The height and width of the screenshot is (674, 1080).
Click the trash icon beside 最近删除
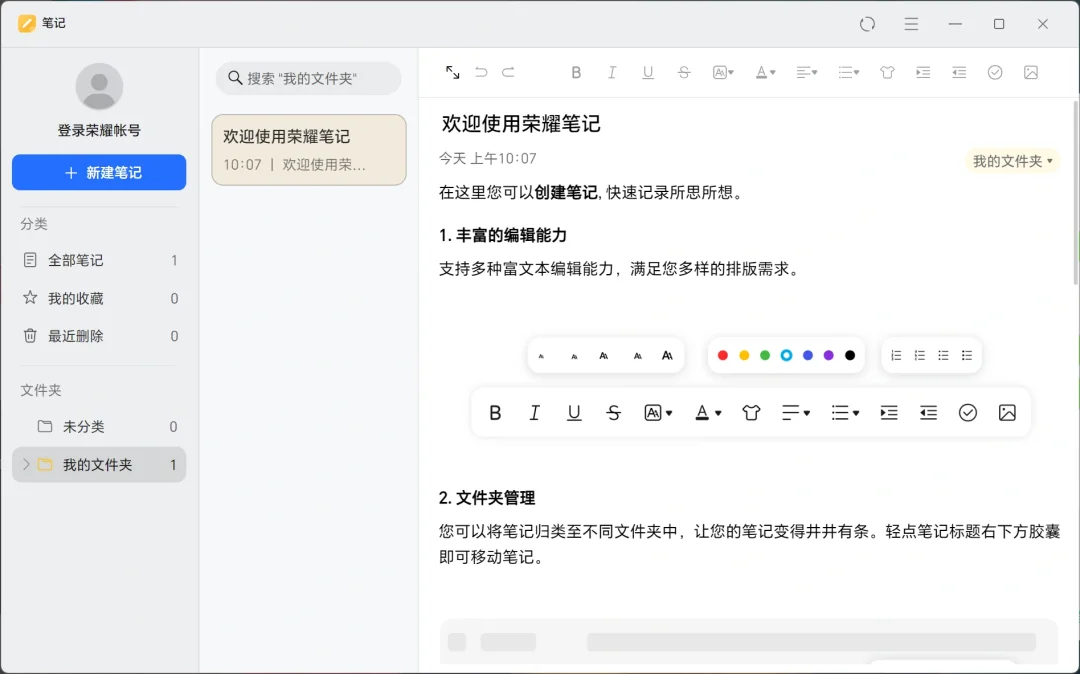tap(30, 335)
